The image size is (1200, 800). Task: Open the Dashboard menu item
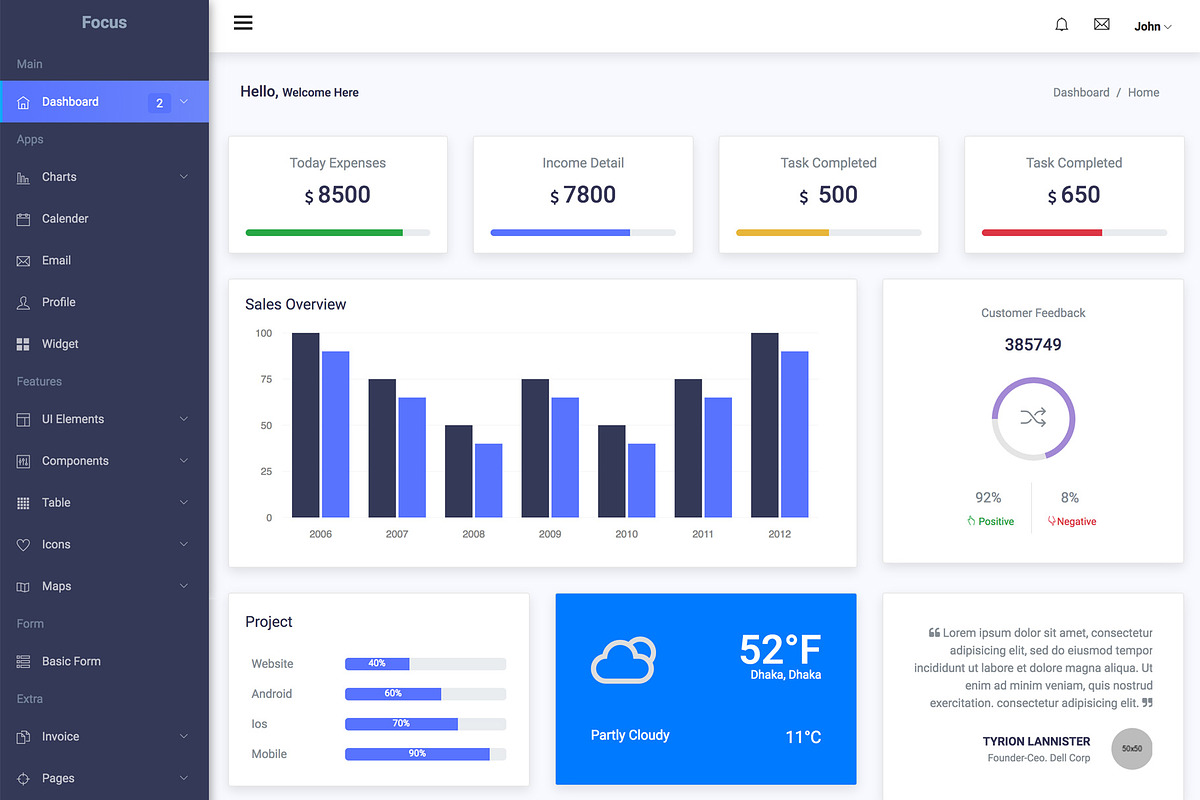coord(70,101)
